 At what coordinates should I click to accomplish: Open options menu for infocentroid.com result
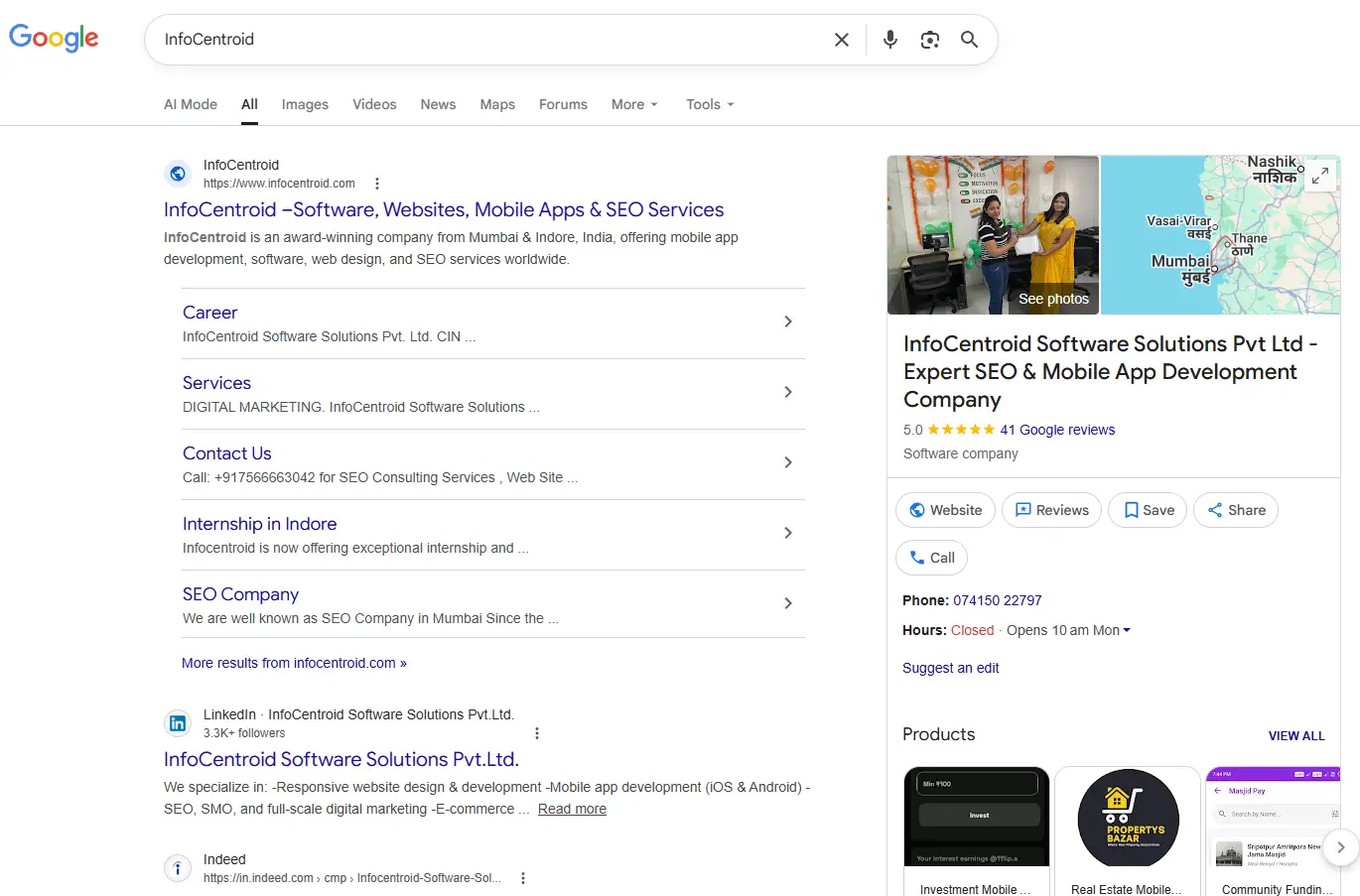click(x=377, y=184)
